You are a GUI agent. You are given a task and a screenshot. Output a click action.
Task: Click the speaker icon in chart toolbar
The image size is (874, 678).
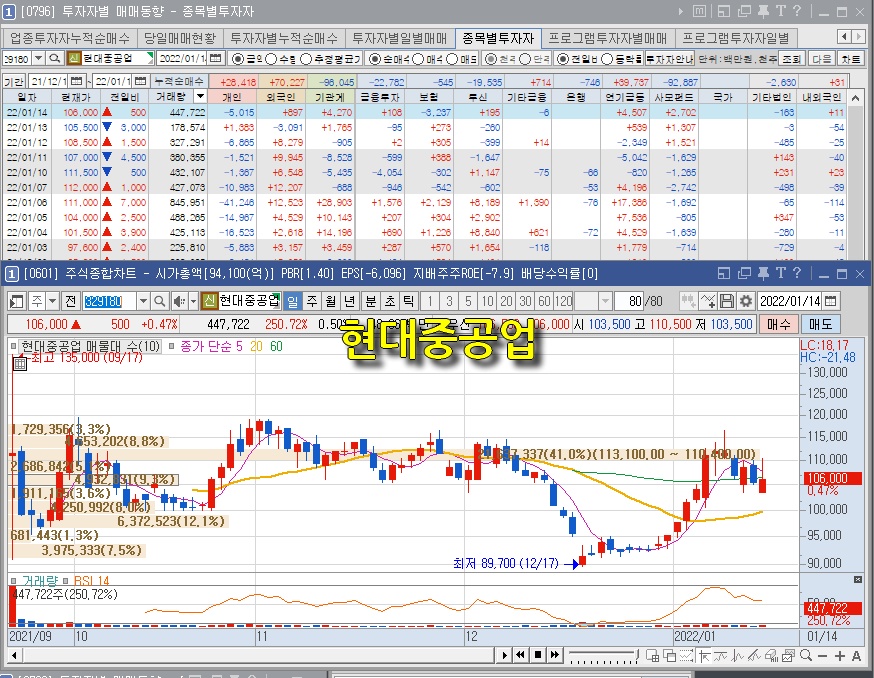point(178,302)
